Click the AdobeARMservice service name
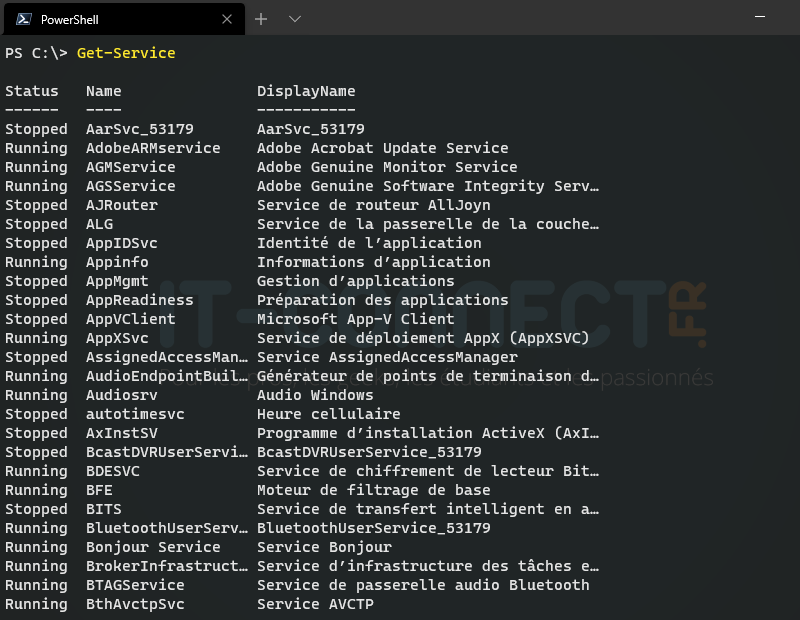Screen dimensions: 800x620 pyautogui.click(x=153, y=148)
